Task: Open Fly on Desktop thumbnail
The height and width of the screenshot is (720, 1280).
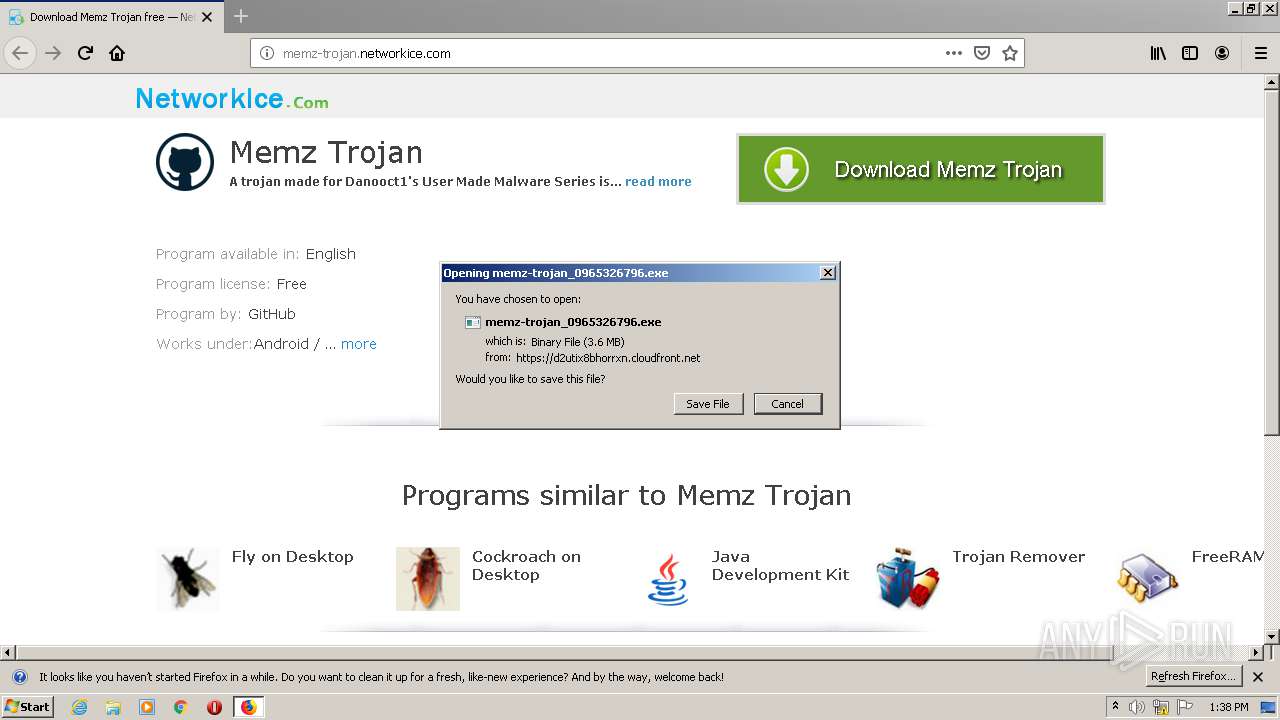Action: [x=187, y=579]
